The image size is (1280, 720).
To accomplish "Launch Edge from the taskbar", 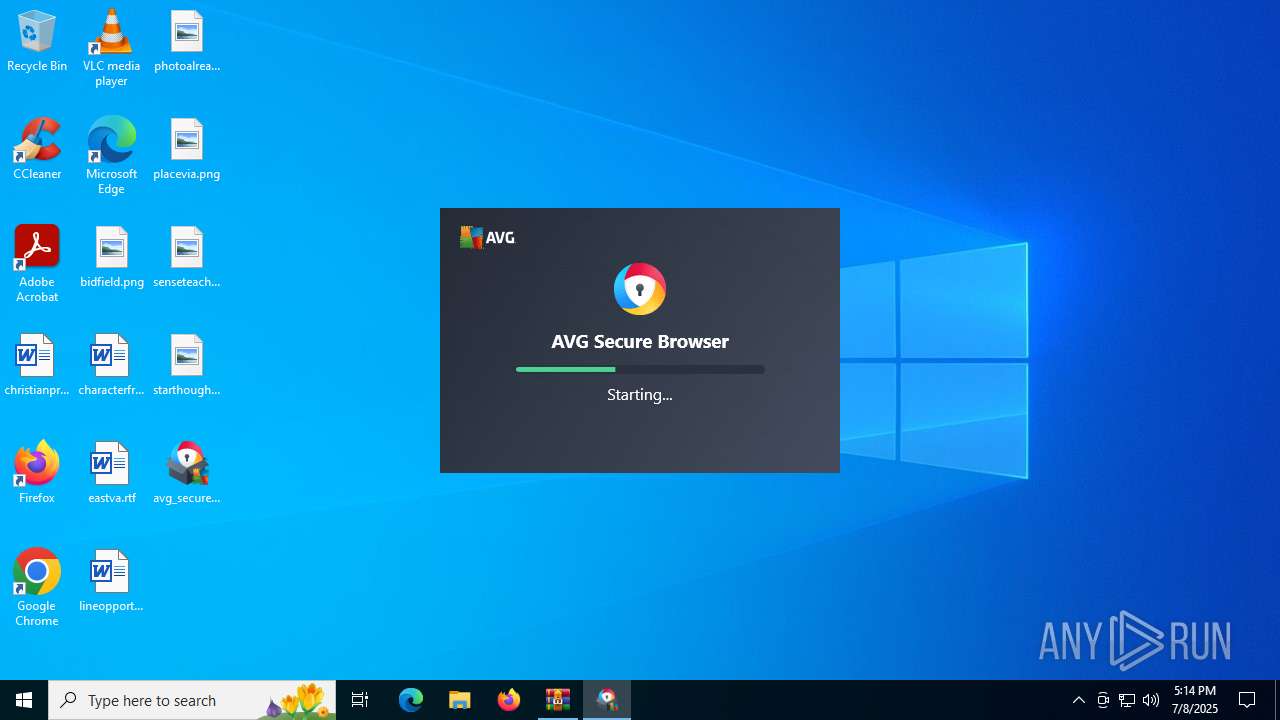I will tap(411, 700).
